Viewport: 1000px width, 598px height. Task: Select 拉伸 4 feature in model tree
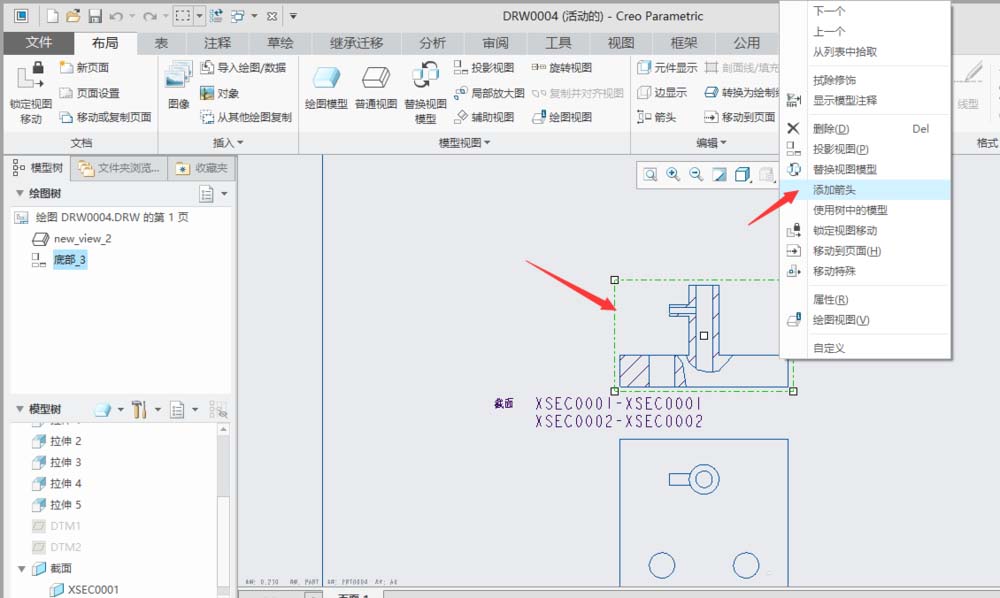(x=66, y=483)
